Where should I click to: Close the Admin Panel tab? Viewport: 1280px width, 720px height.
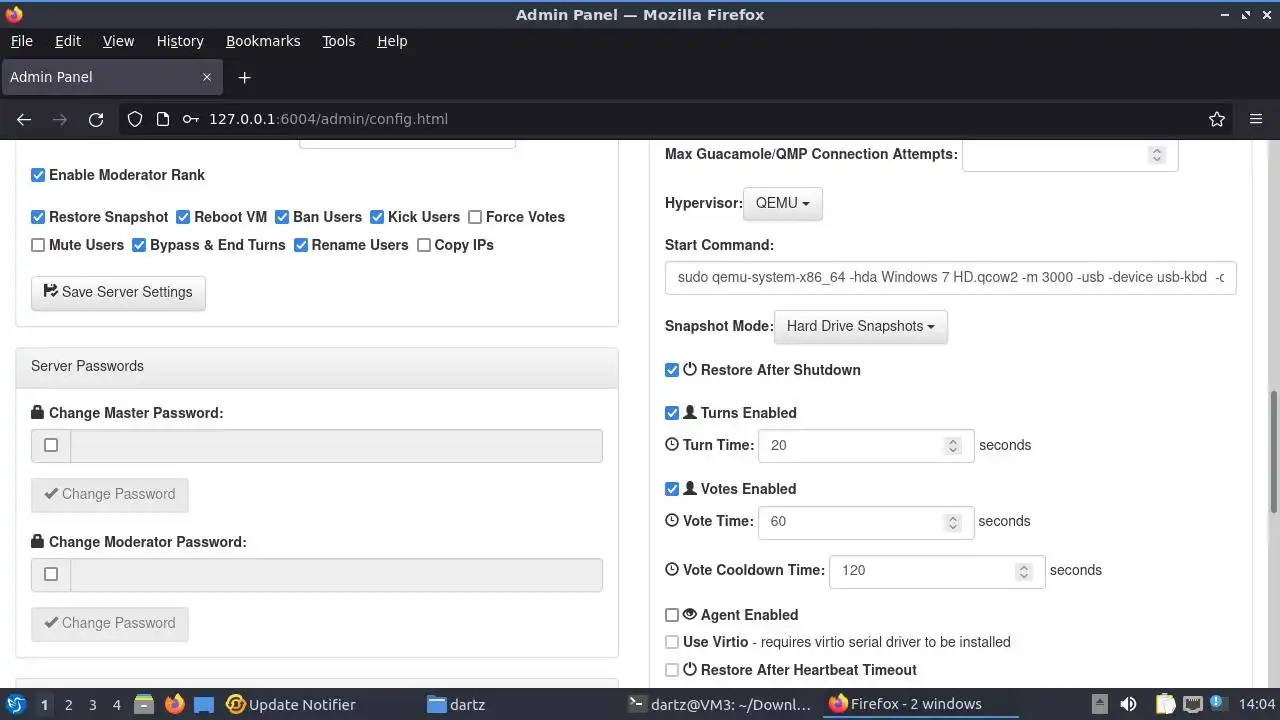pyautogui.click(x=207, y=77)
